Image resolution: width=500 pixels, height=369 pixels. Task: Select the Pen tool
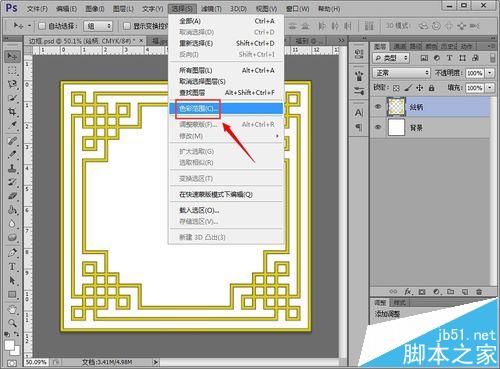[12, 253]
